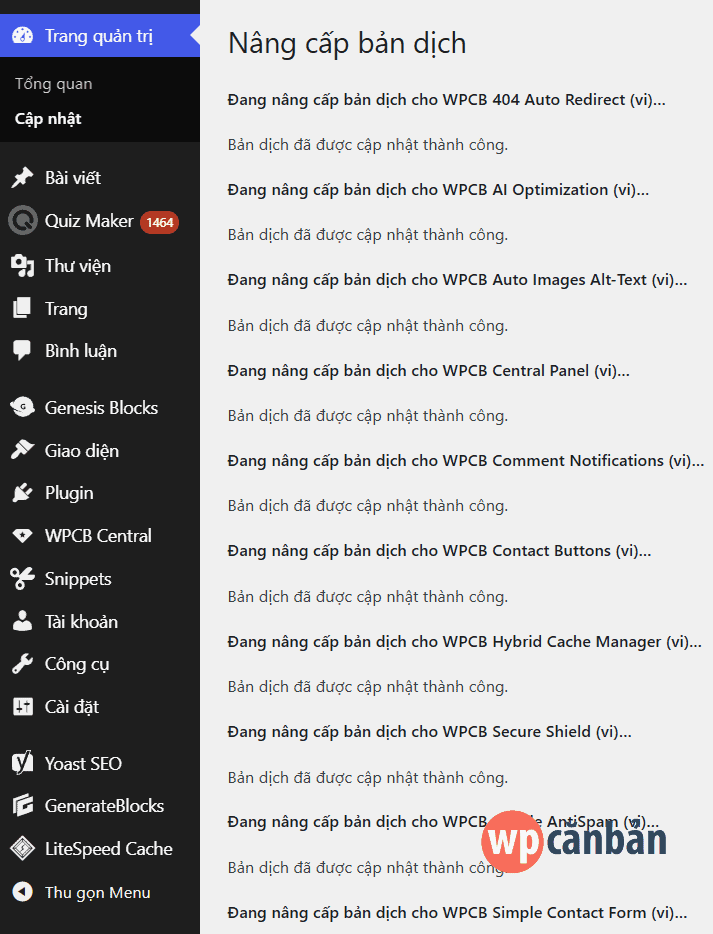Screen dimensions: 713x934
Task: Open the Bài viết menu
Action: 73,178
